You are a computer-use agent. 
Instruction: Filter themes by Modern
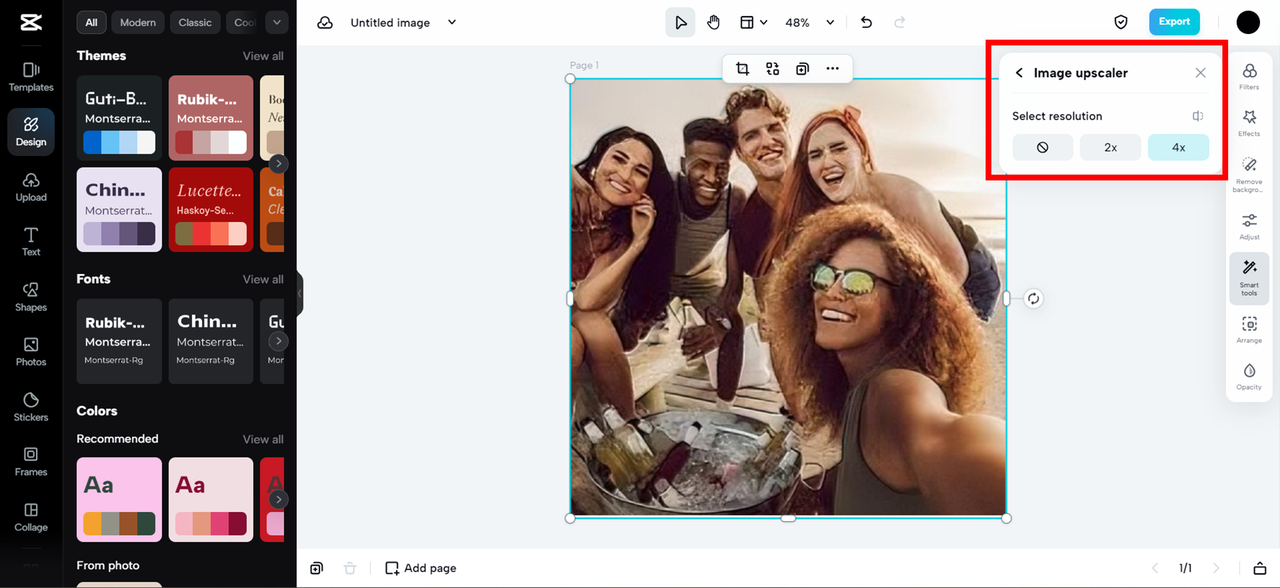138,22
